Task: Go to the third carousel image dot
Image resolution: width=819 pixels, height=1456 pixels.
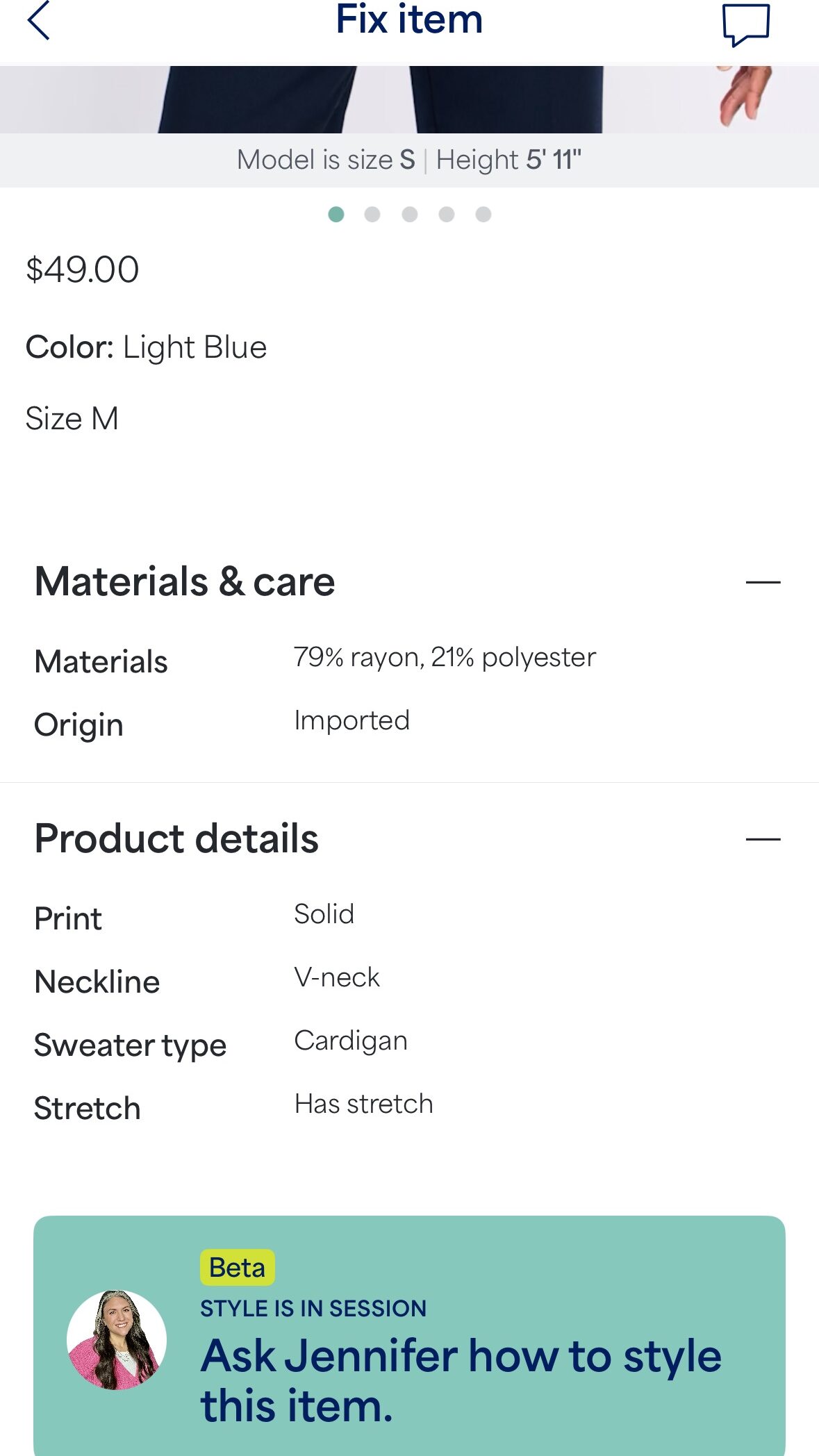Action: (410, 215)
